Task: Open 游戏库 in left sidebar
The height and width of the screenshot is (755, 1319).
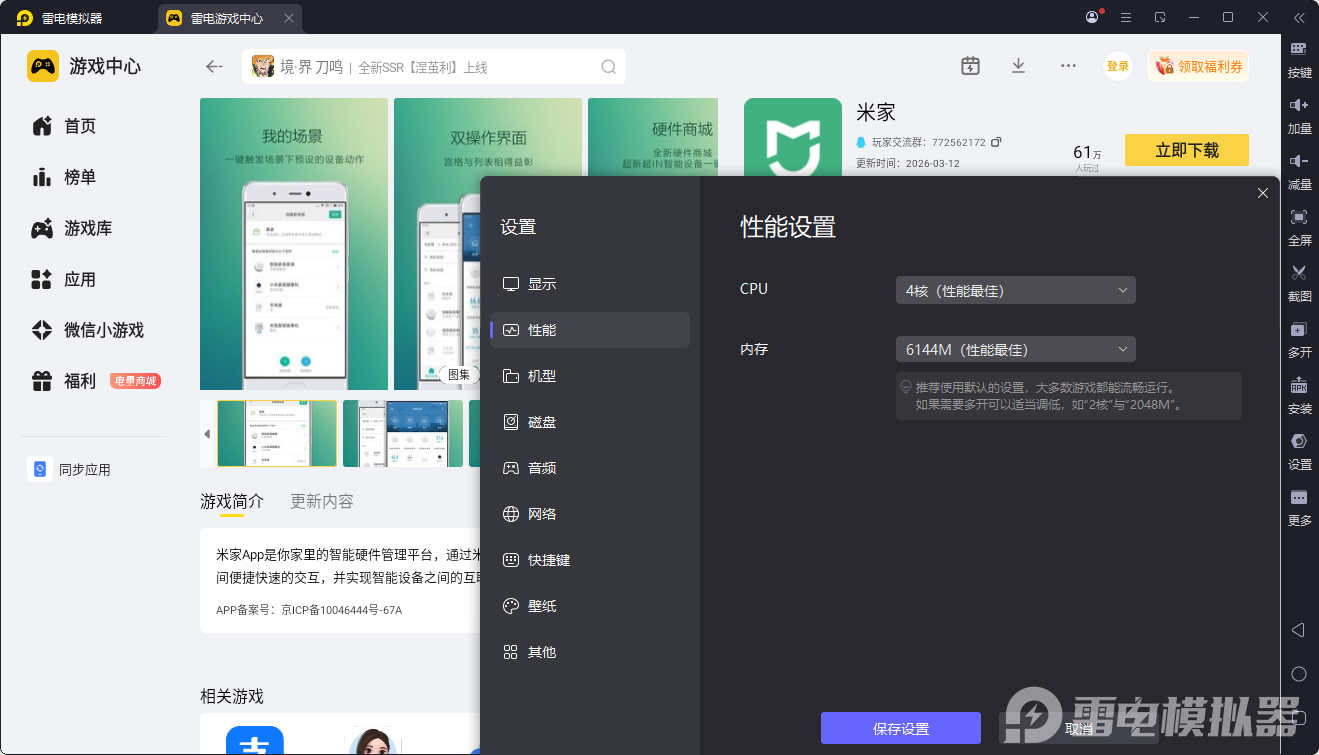Action: tap(88, 228)
